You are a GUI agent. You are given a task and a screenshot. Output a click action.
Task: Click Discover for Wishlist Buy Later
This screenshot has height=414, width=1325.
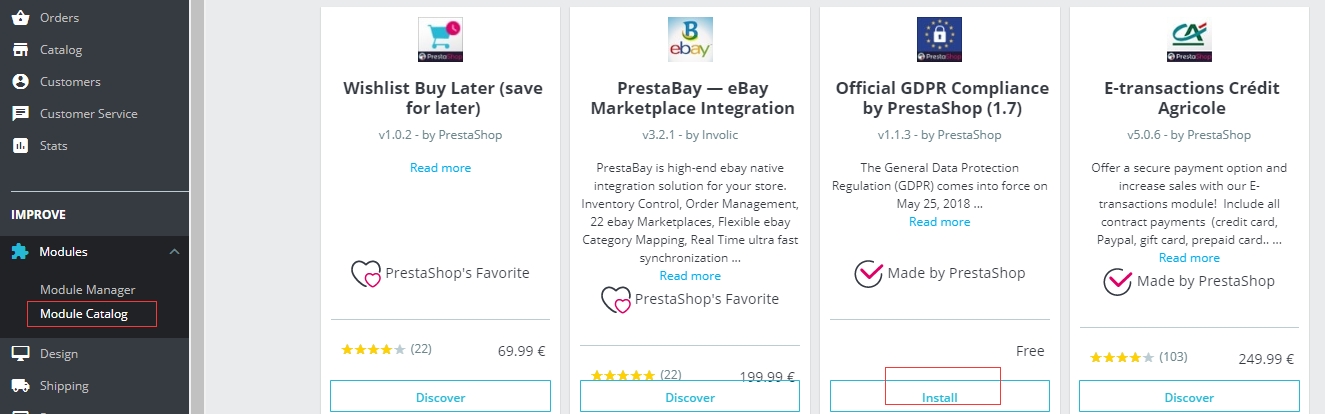440,397
